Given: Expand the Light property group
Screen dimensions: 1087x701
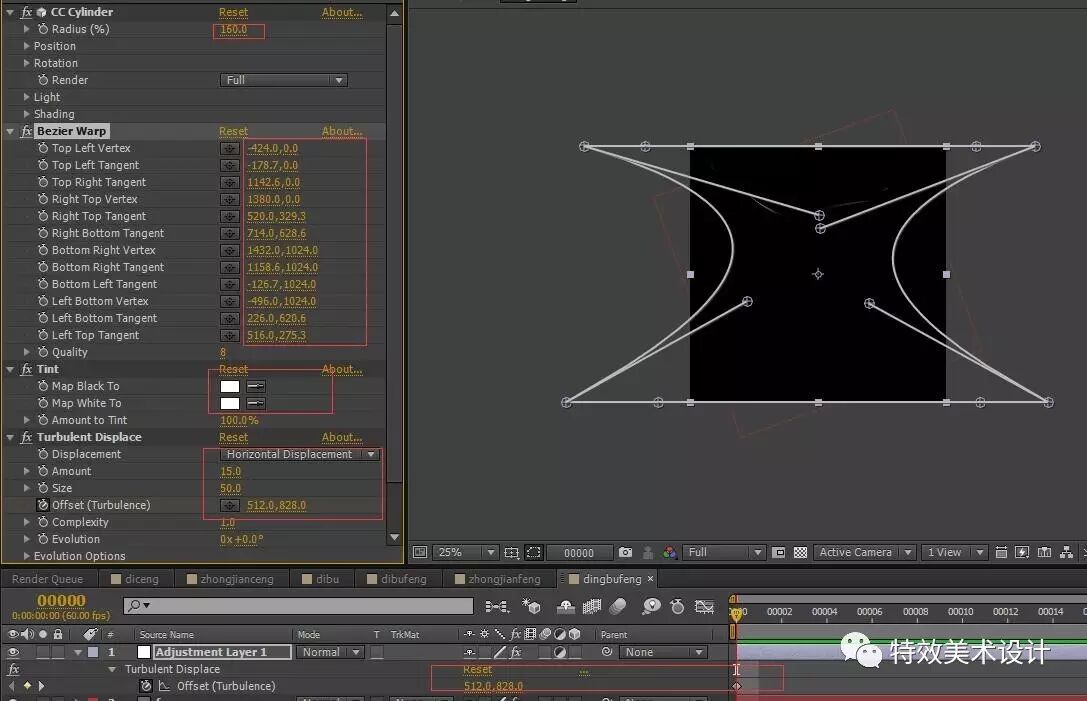Looking at the screenshot, I should click(x=26, y=97).
